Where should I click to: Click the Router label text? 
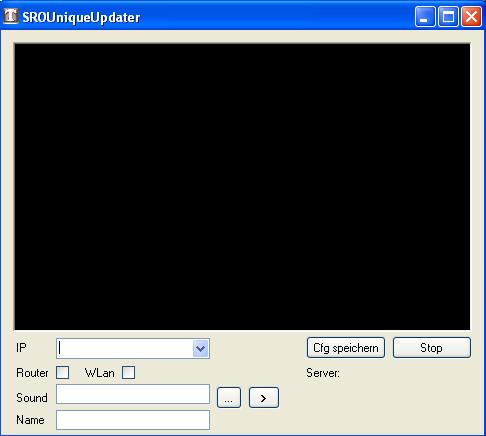coord(32,373)
